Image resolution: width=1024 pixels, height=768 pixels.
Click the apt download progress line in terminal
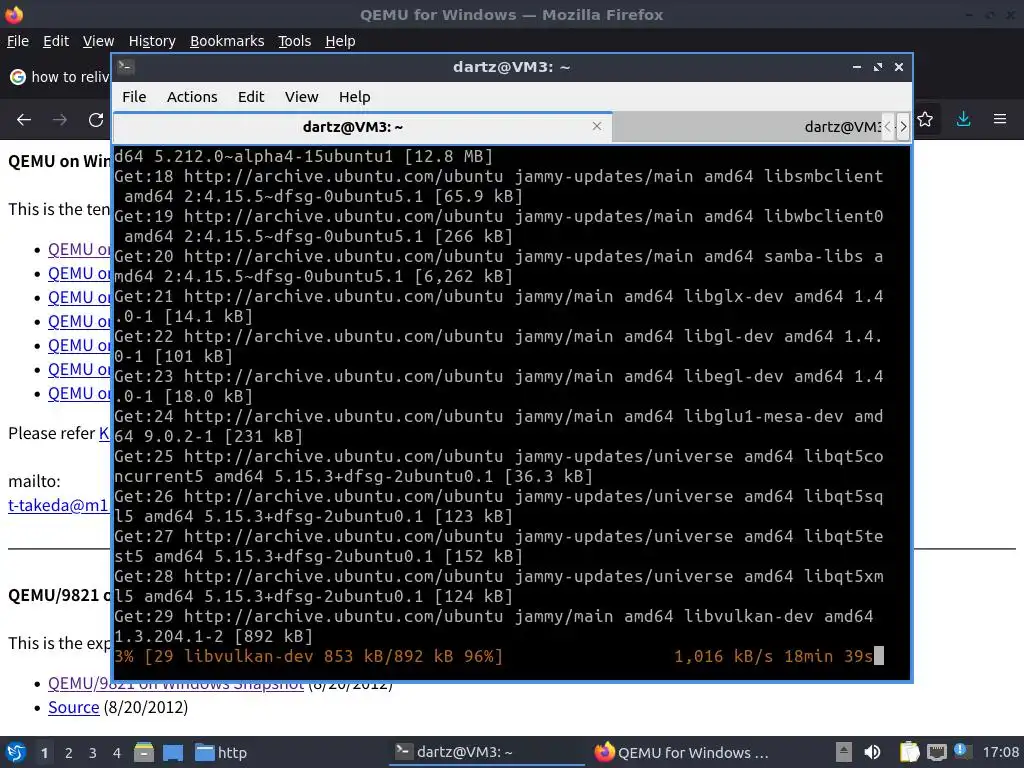coord(499,656)
